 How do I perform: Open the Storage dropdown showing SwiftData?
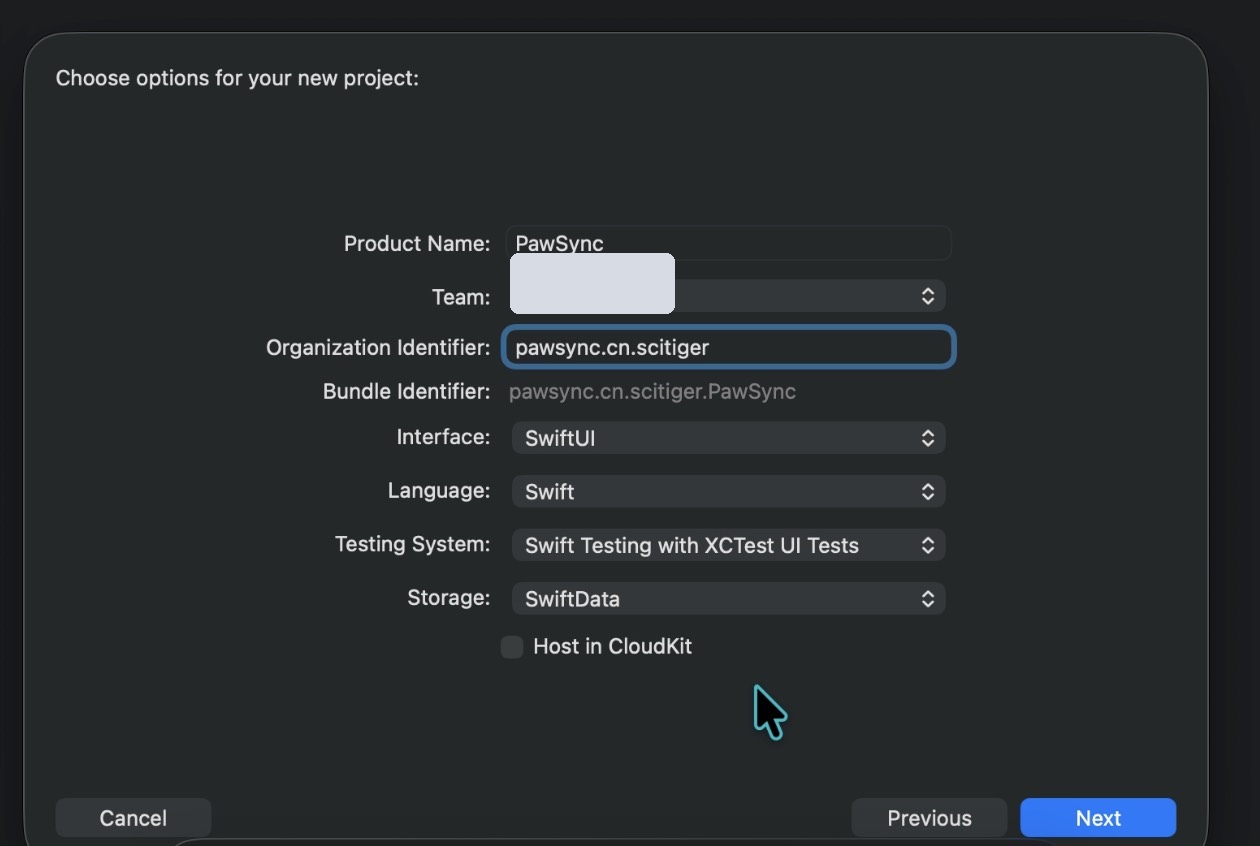pos(728,599)
